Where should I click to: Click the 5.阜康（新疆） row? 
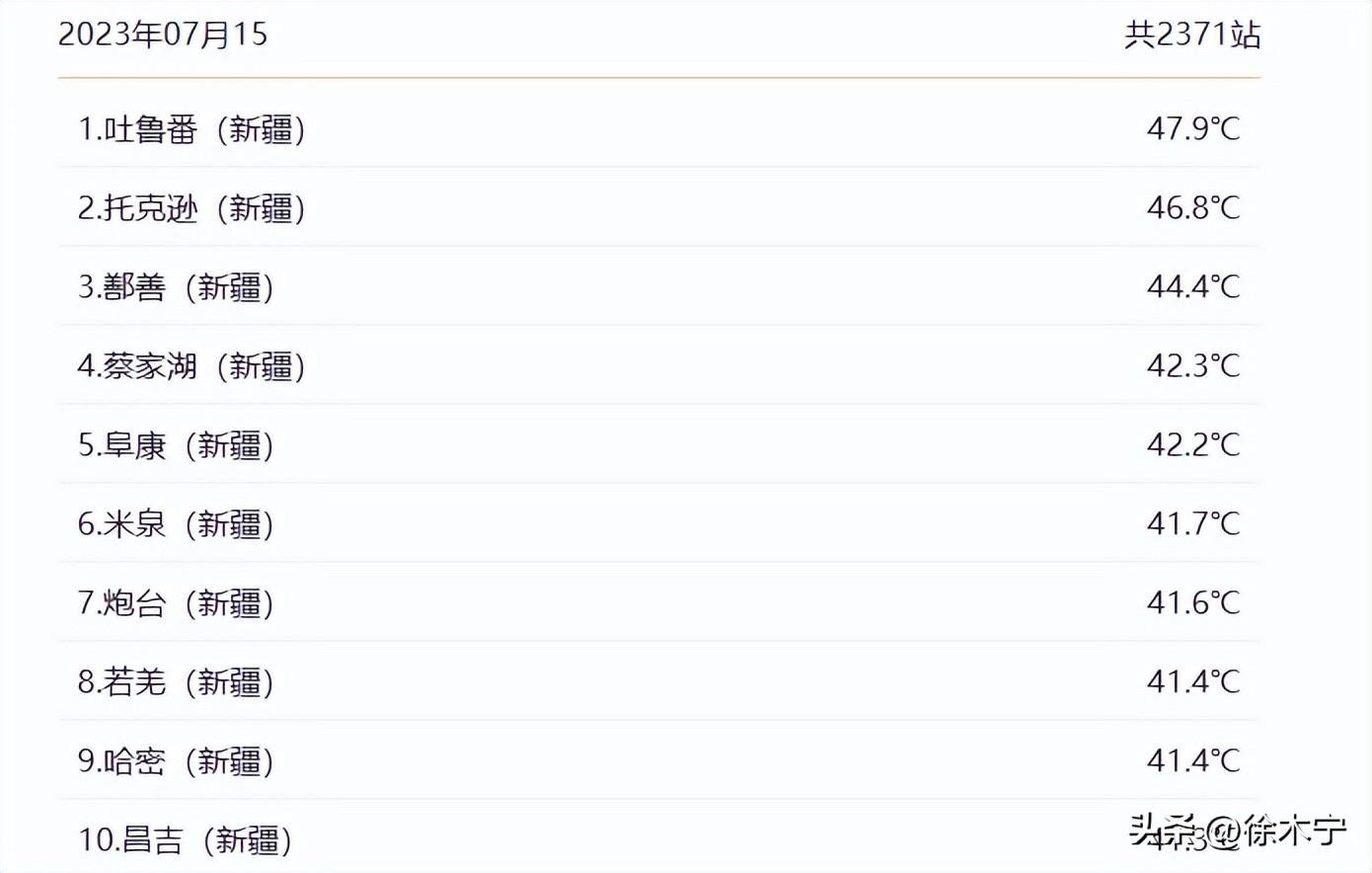176,445
